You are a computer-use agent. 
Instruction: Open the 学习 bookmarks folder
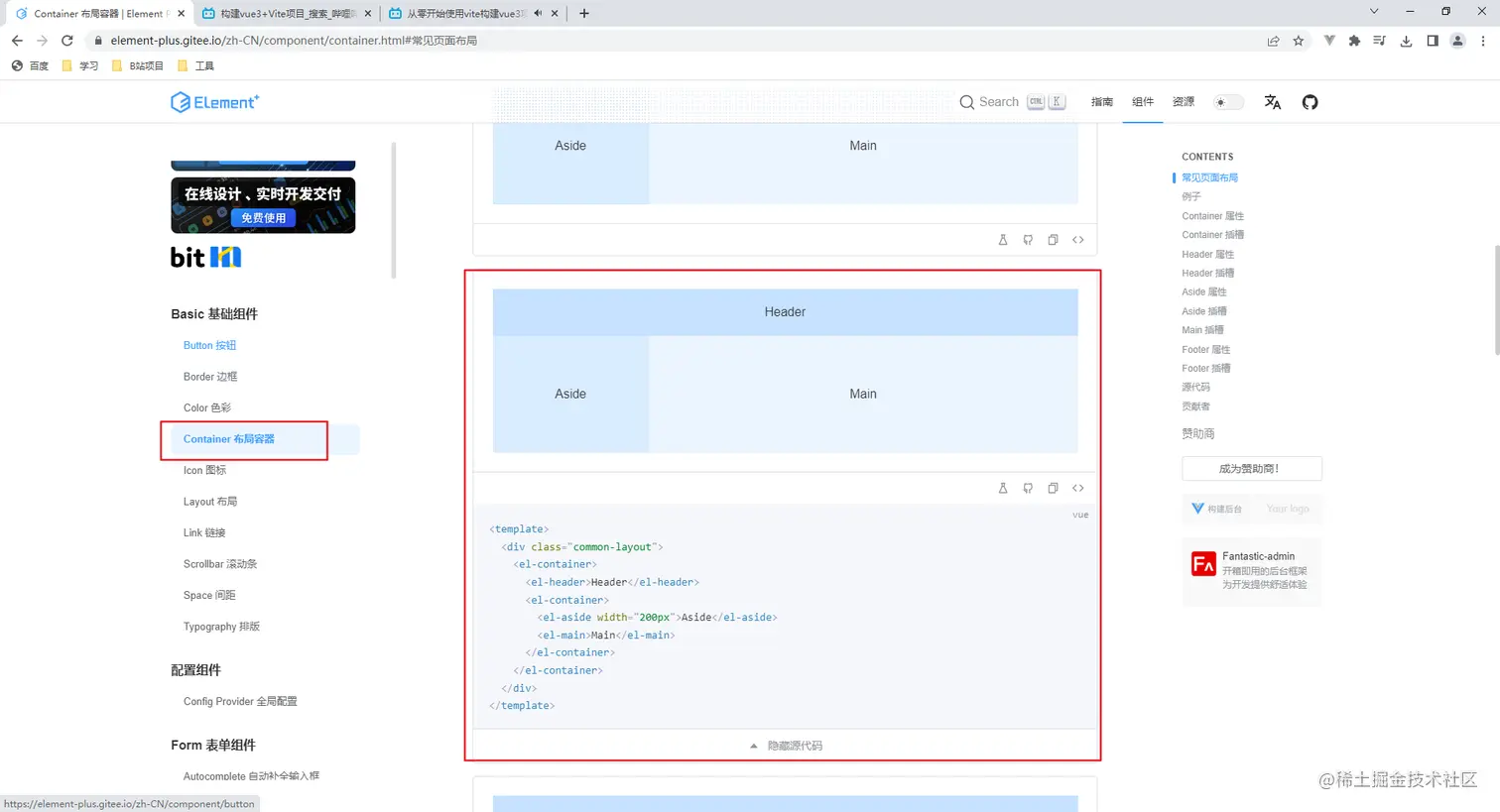click(x=80, y=66)
